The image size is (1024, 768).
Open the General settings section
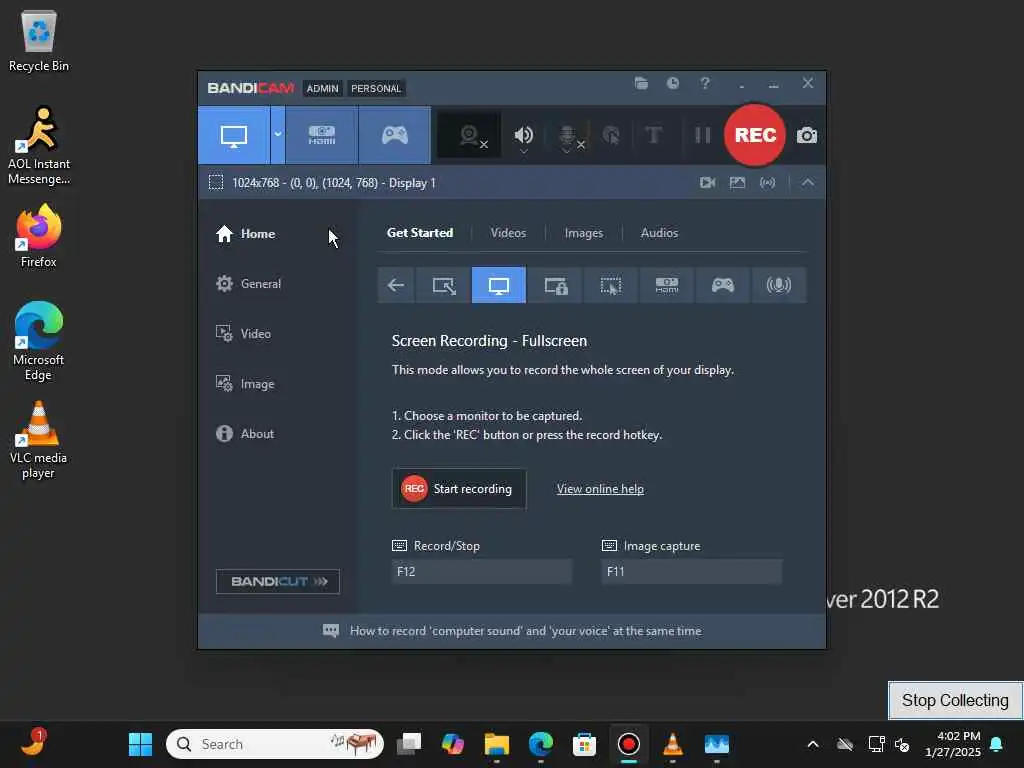pos(249,284)
